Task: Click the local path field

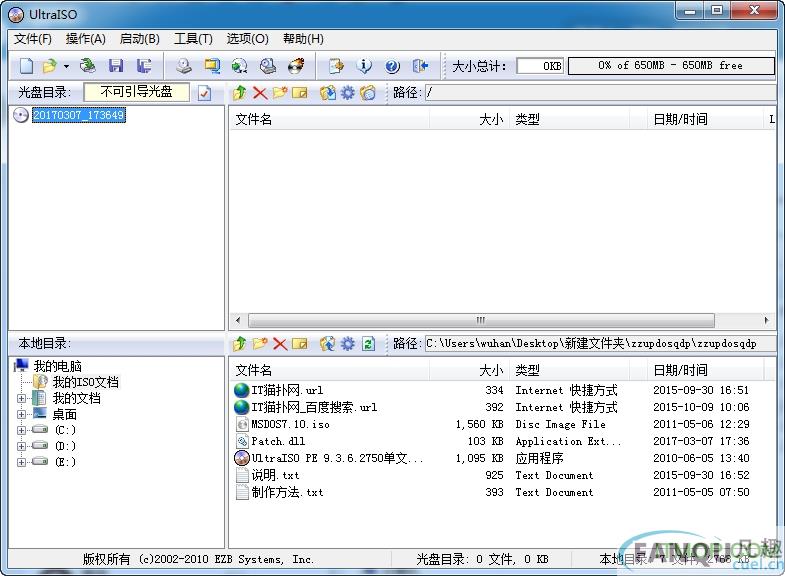Action: coord(600,344)
